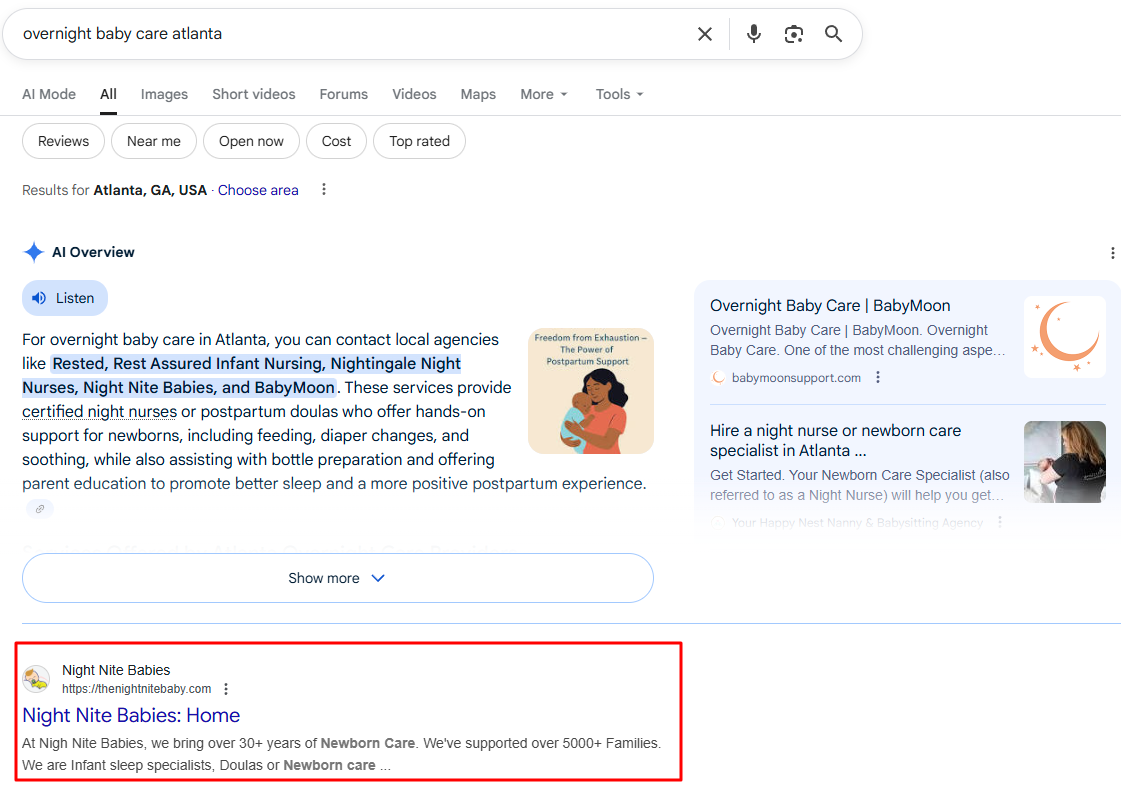Screen dimensions: 1121x799
Task: Open the night nurse photo thumbnail
Action: [1065, 462]
